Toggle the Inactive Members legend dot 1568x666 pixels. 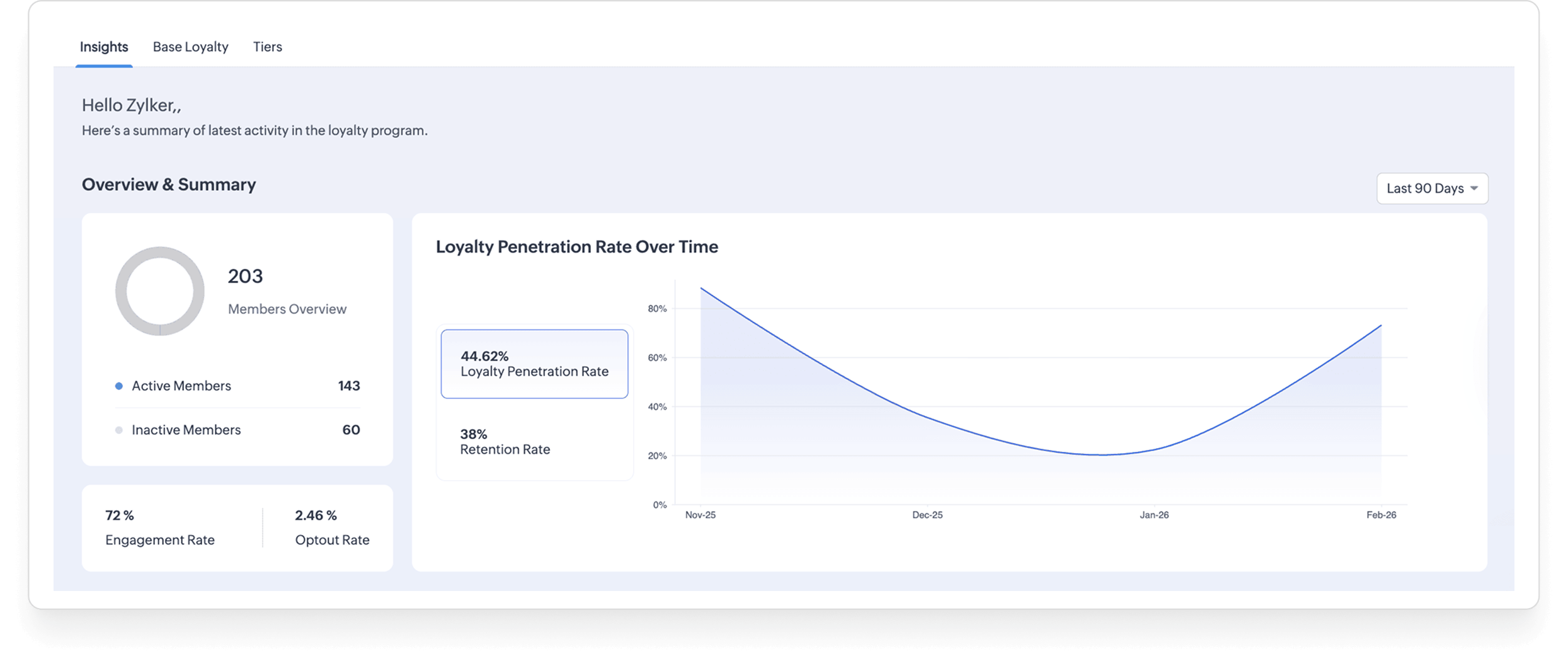[x=119, y=430]
